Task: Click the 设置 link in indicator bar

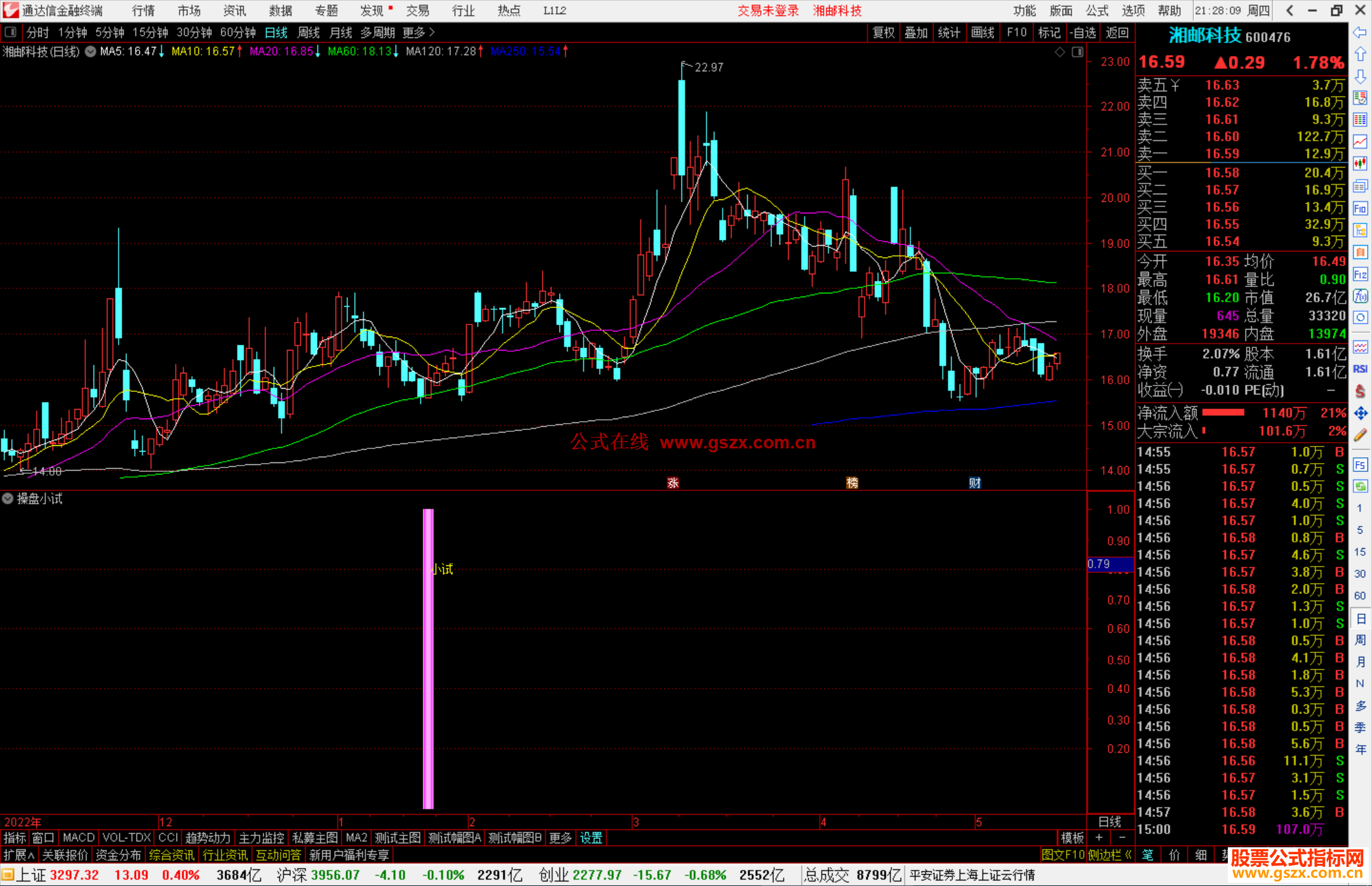Action: coord(591,838)
